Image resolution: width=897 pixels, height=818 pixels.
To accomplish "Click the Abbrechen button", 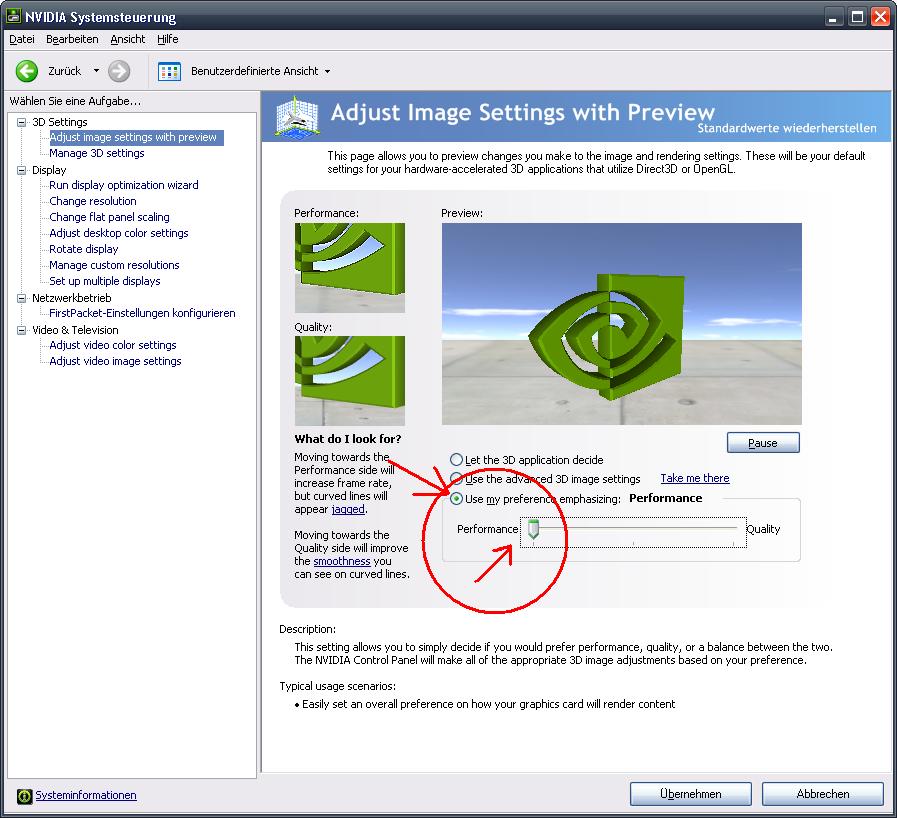I will pyautogui.click(x=823, y=794).
